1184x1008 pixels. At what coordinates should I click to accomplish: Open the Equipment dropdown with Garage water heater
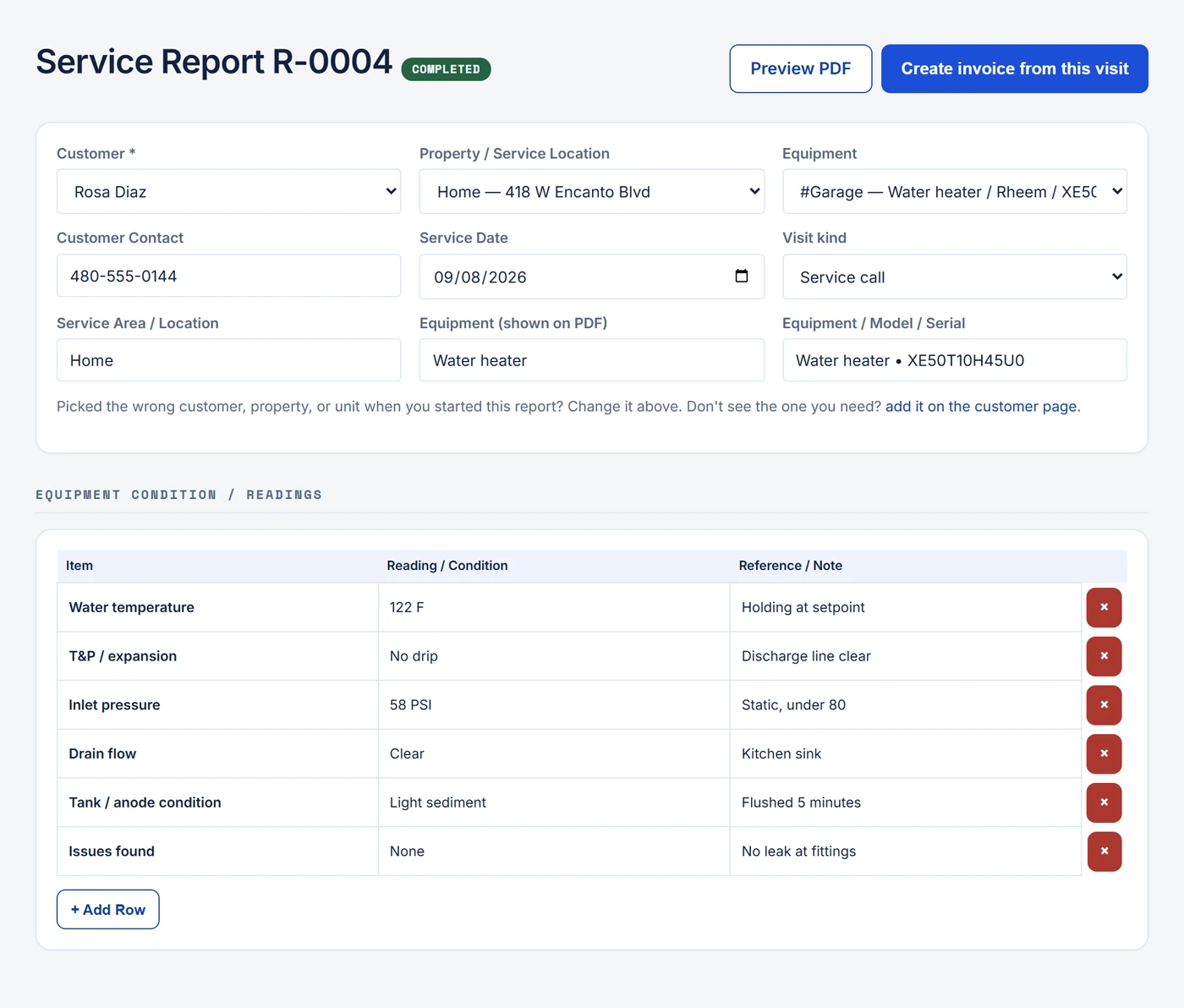click(x=954, y=191)
